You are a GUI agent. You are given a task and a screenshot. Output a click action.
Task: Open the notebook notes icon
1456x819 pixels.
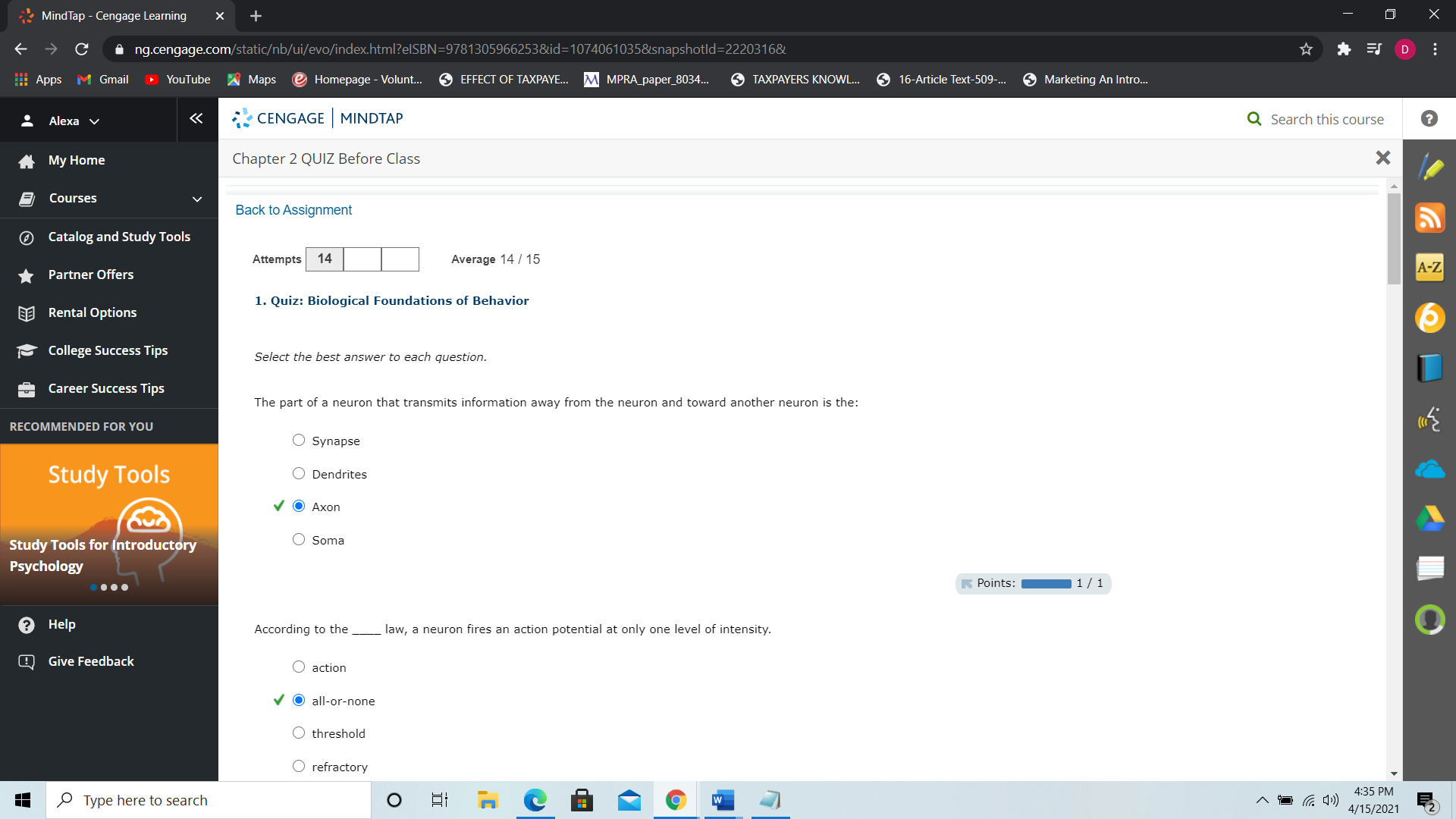1429,568
